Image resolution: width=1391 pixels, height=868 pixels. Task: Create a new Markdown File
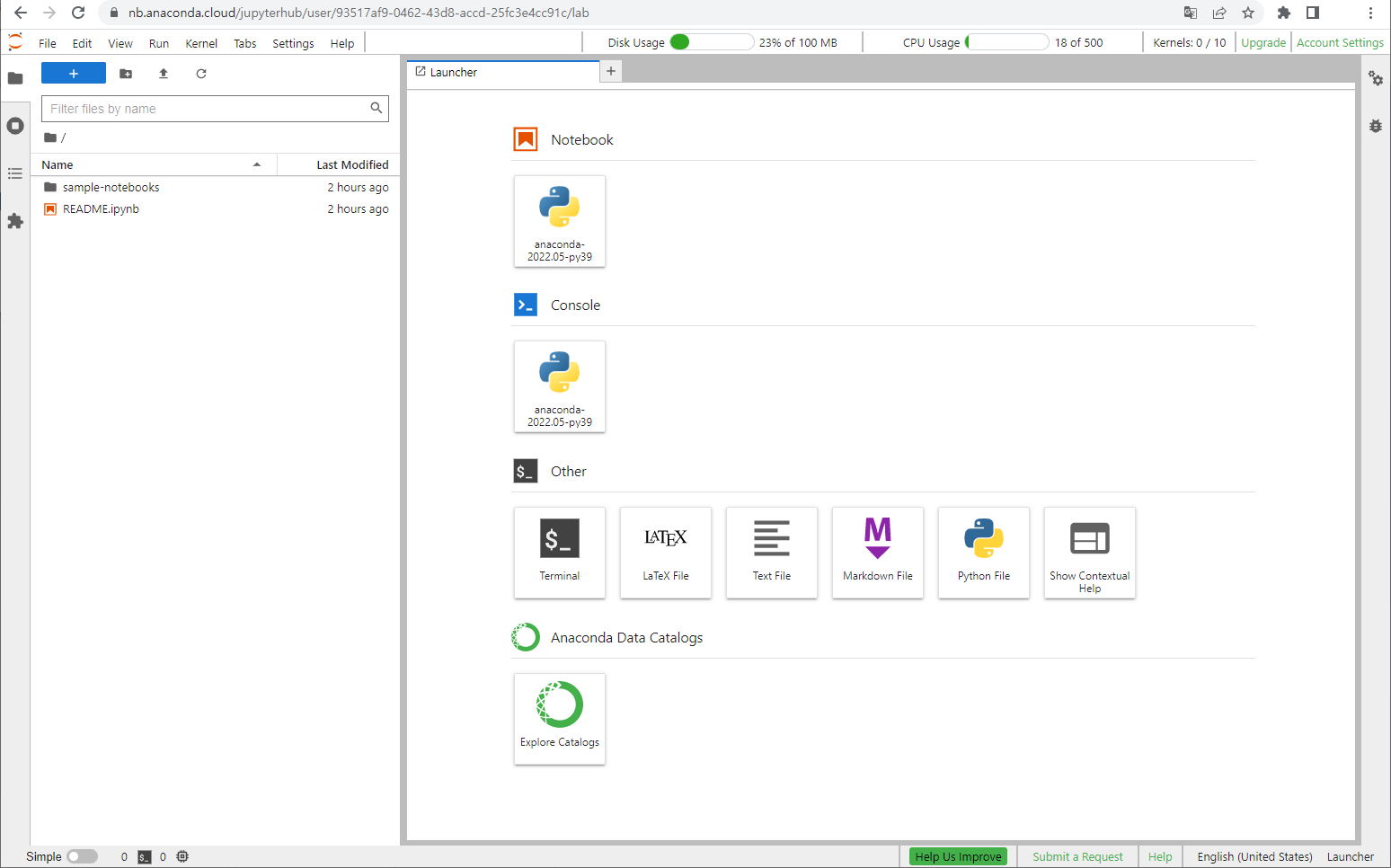[878, 553]
